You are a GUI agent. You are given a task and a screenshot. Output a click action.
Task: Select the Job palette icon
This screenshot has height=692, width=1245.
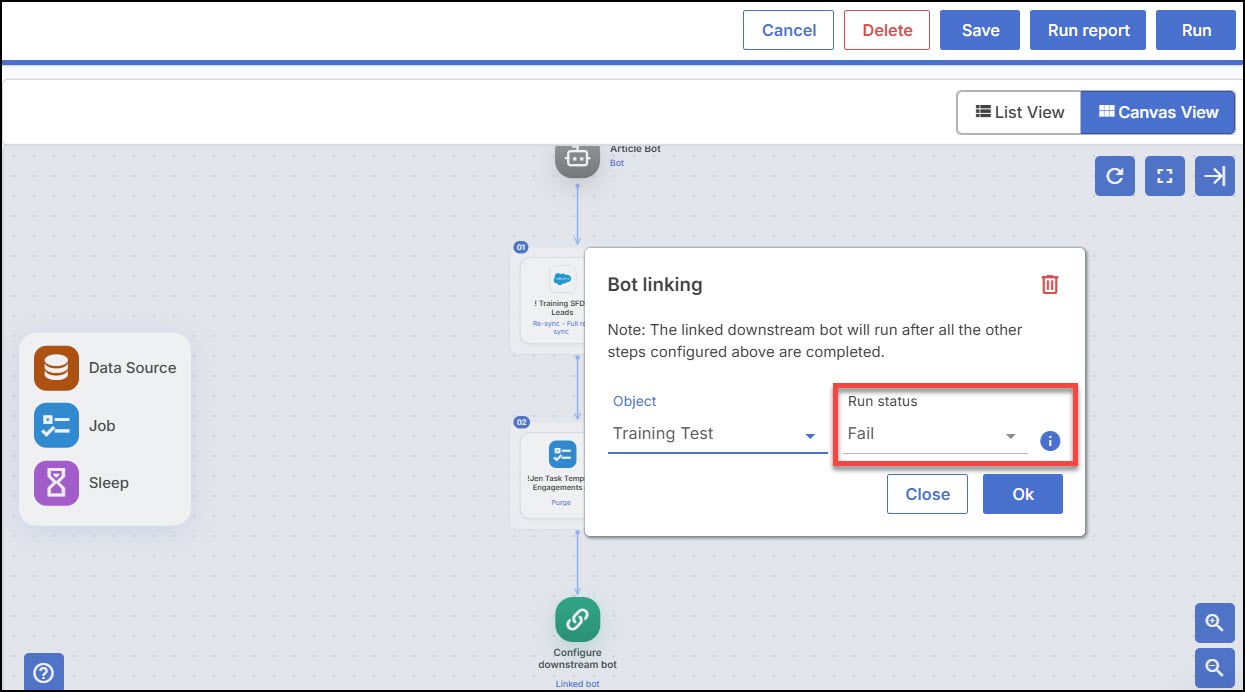pos(56,425)
